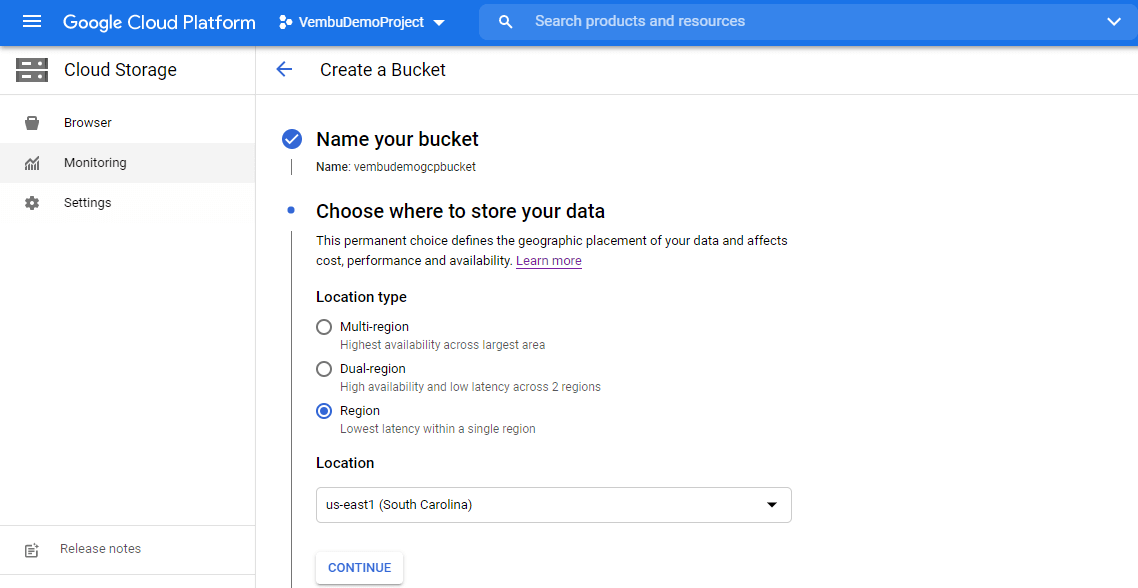Click the Cloud Storage product icon
The image size is (1138, 588).
point(32,70)
